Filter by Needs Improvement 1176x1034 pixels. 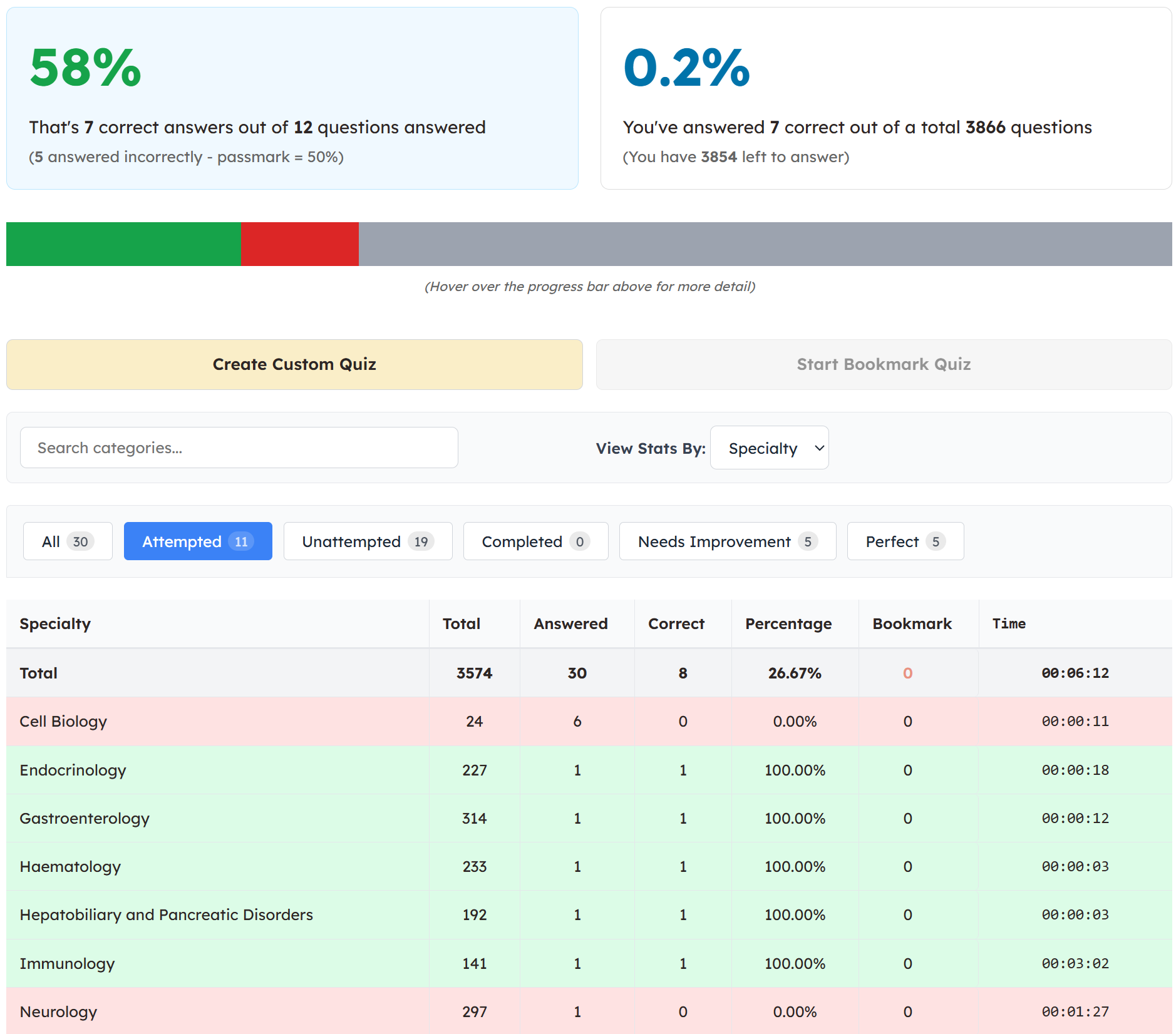click(x=728, y=541)
